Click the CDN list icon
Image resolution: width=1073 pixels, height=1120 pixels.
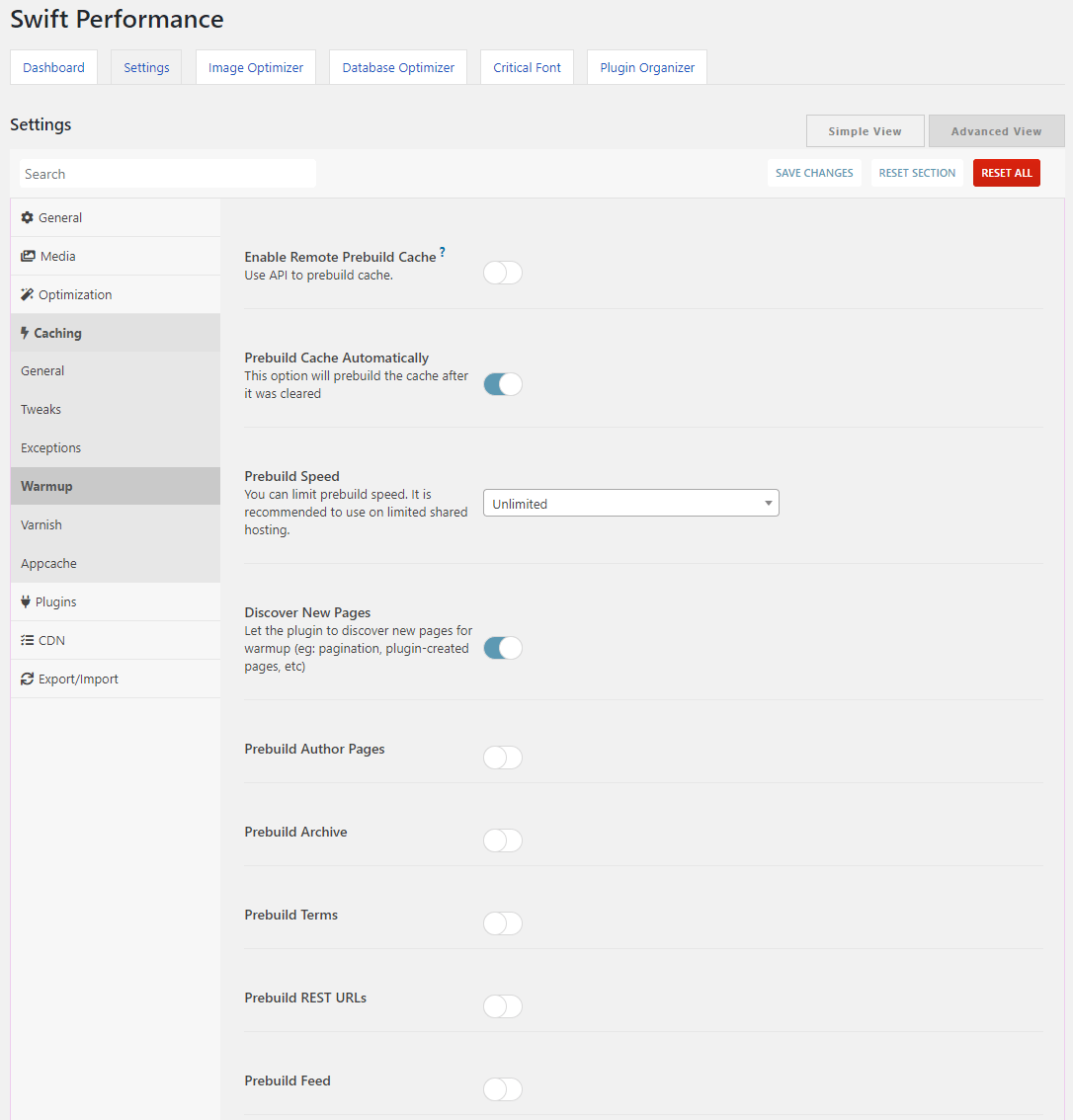coord(27,640)
